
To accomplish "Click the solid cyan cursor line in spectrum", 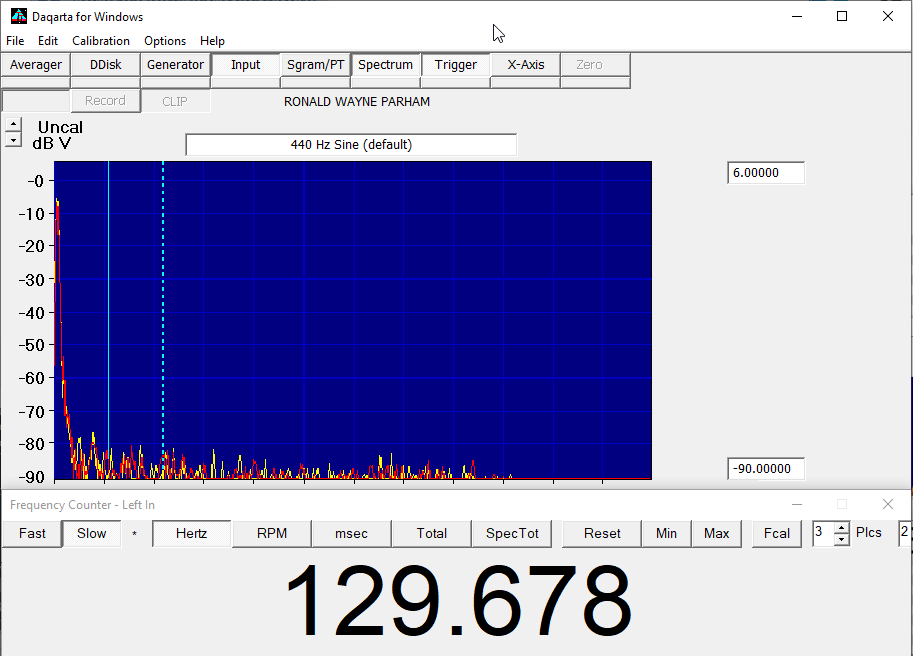I will coord(108,300).
